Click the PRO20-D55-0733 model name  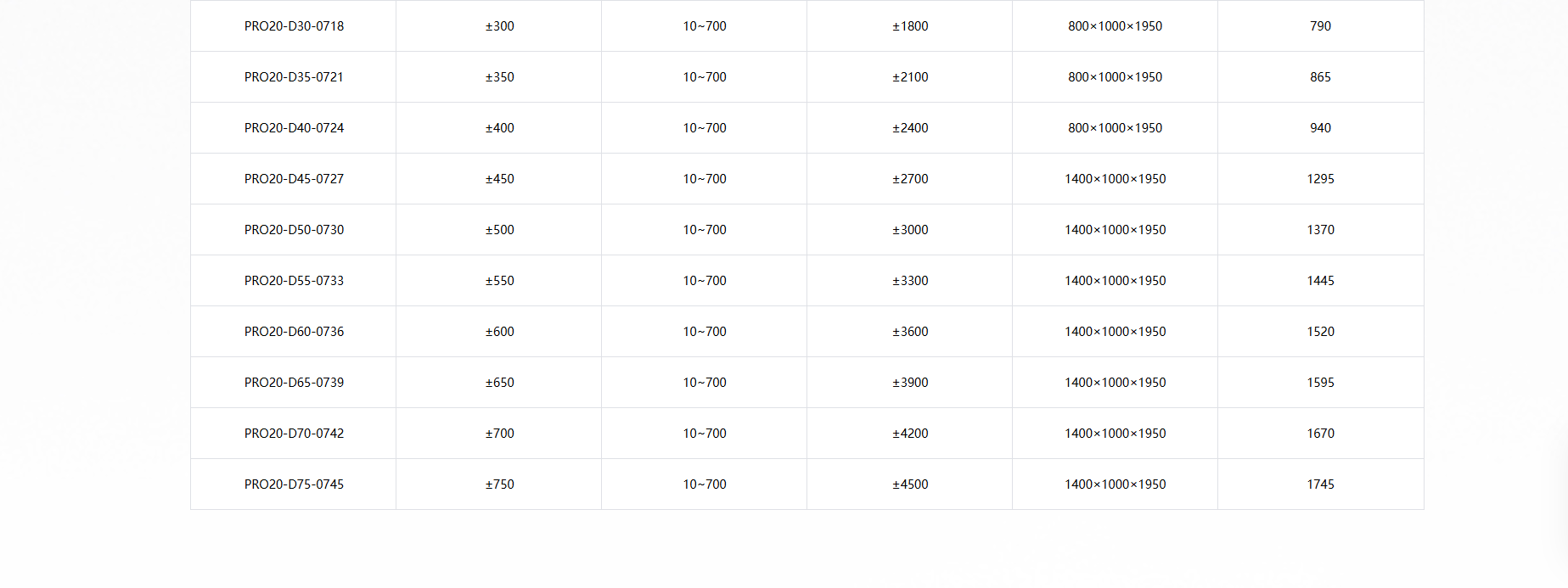coord(294,281)
